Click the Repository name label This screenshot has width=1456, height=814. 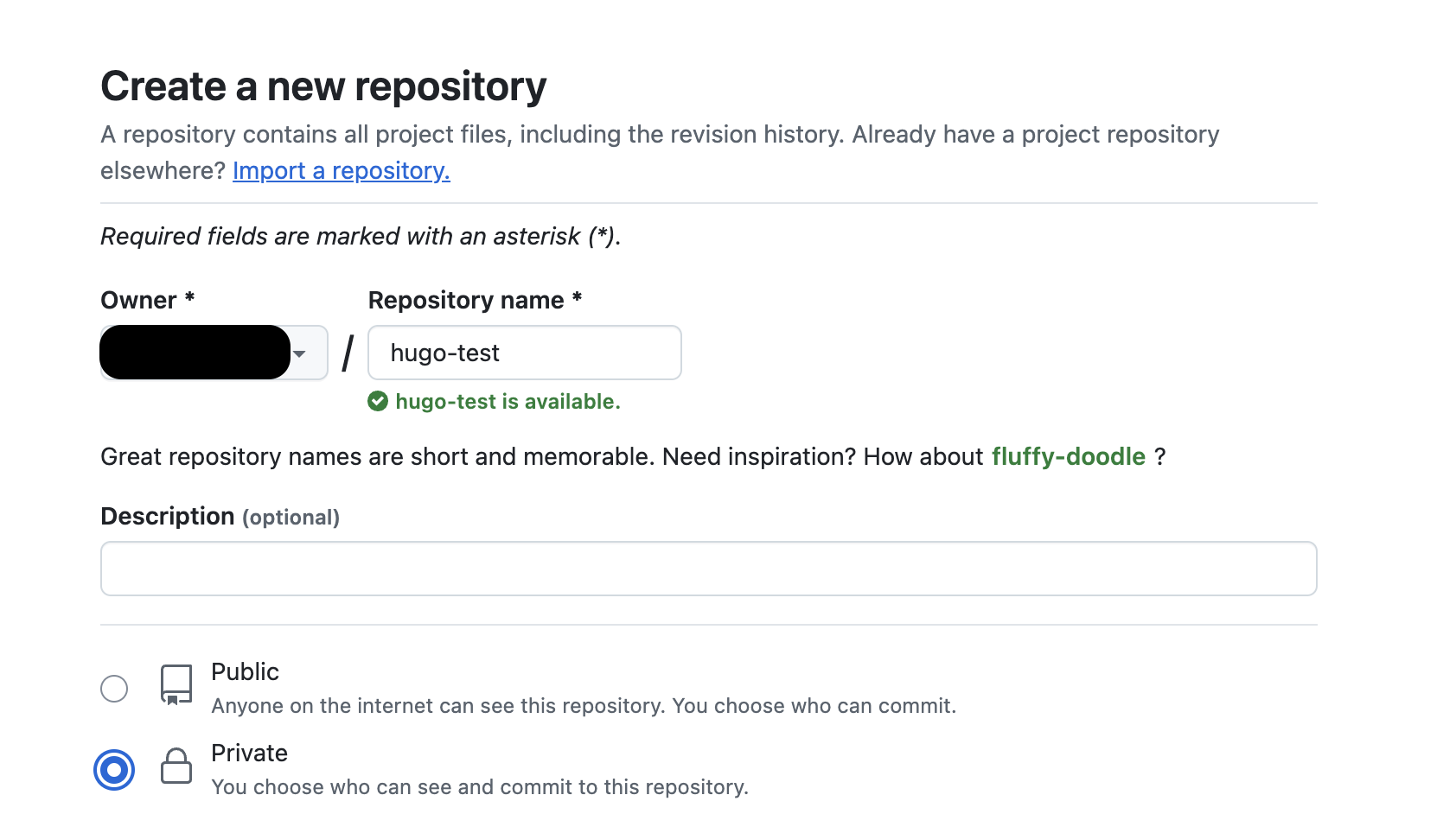pyautogui.click(x=466, y=300)
